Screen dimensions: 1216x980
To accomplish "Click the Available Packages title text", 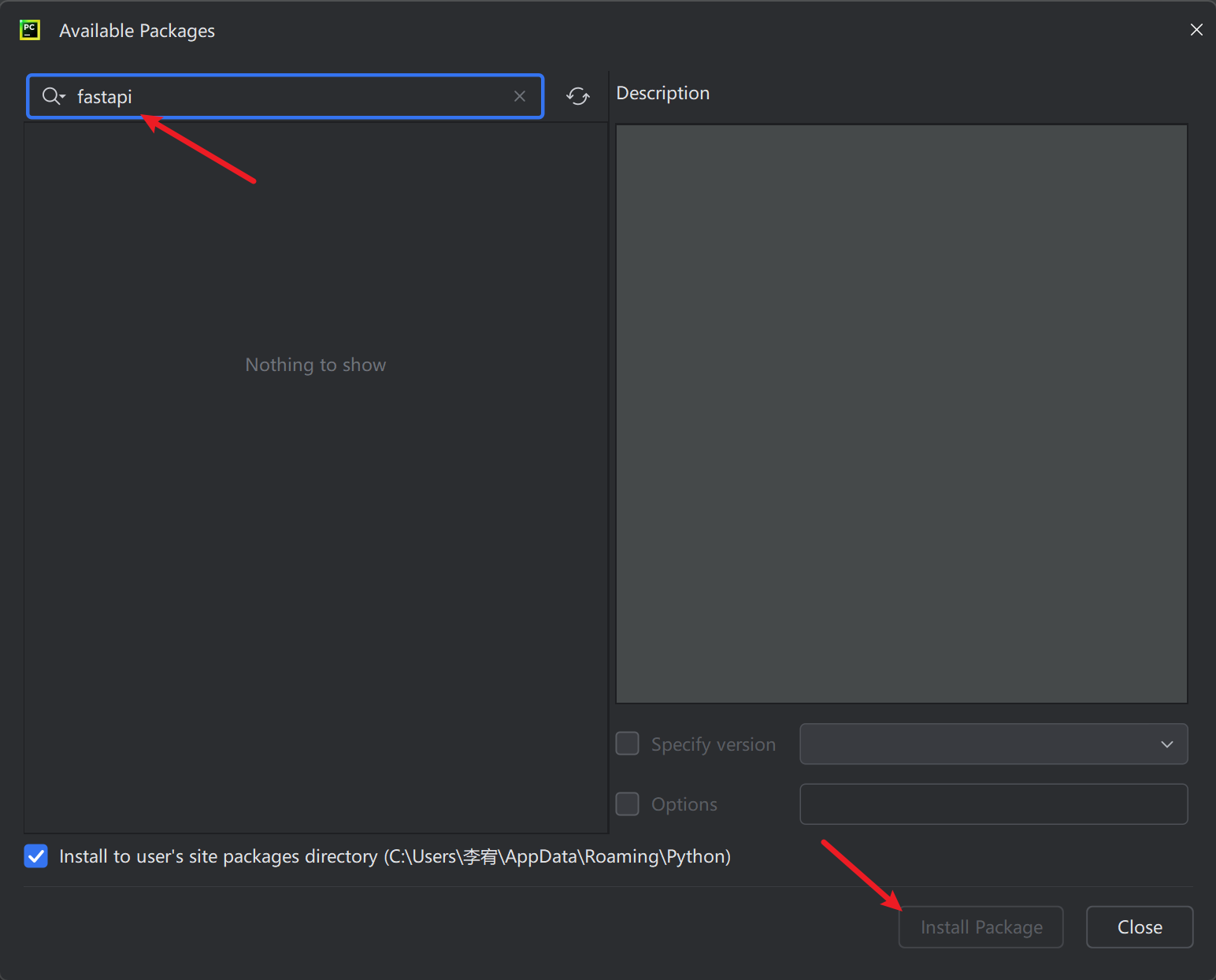I will point(137,31).
